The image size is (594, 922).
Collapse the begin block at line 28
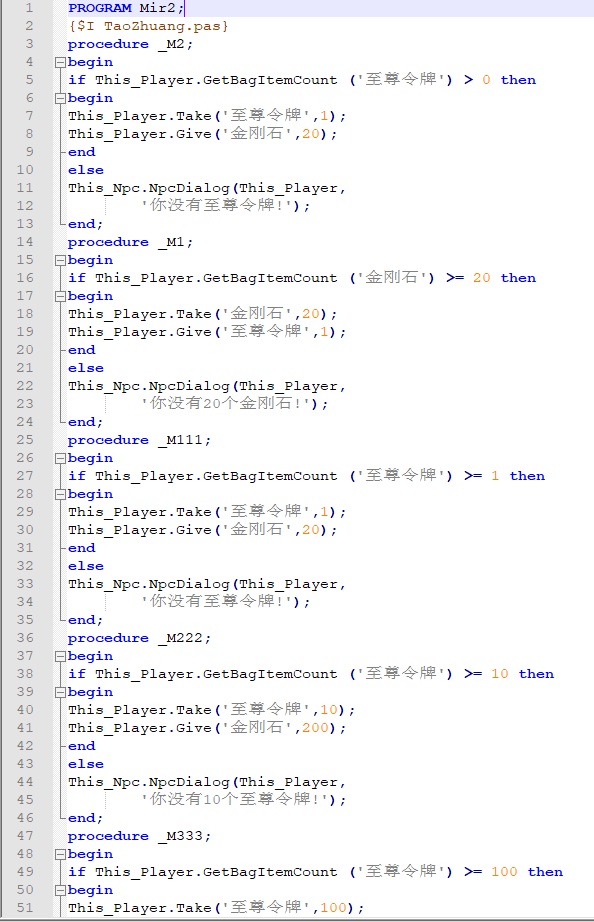60,494
